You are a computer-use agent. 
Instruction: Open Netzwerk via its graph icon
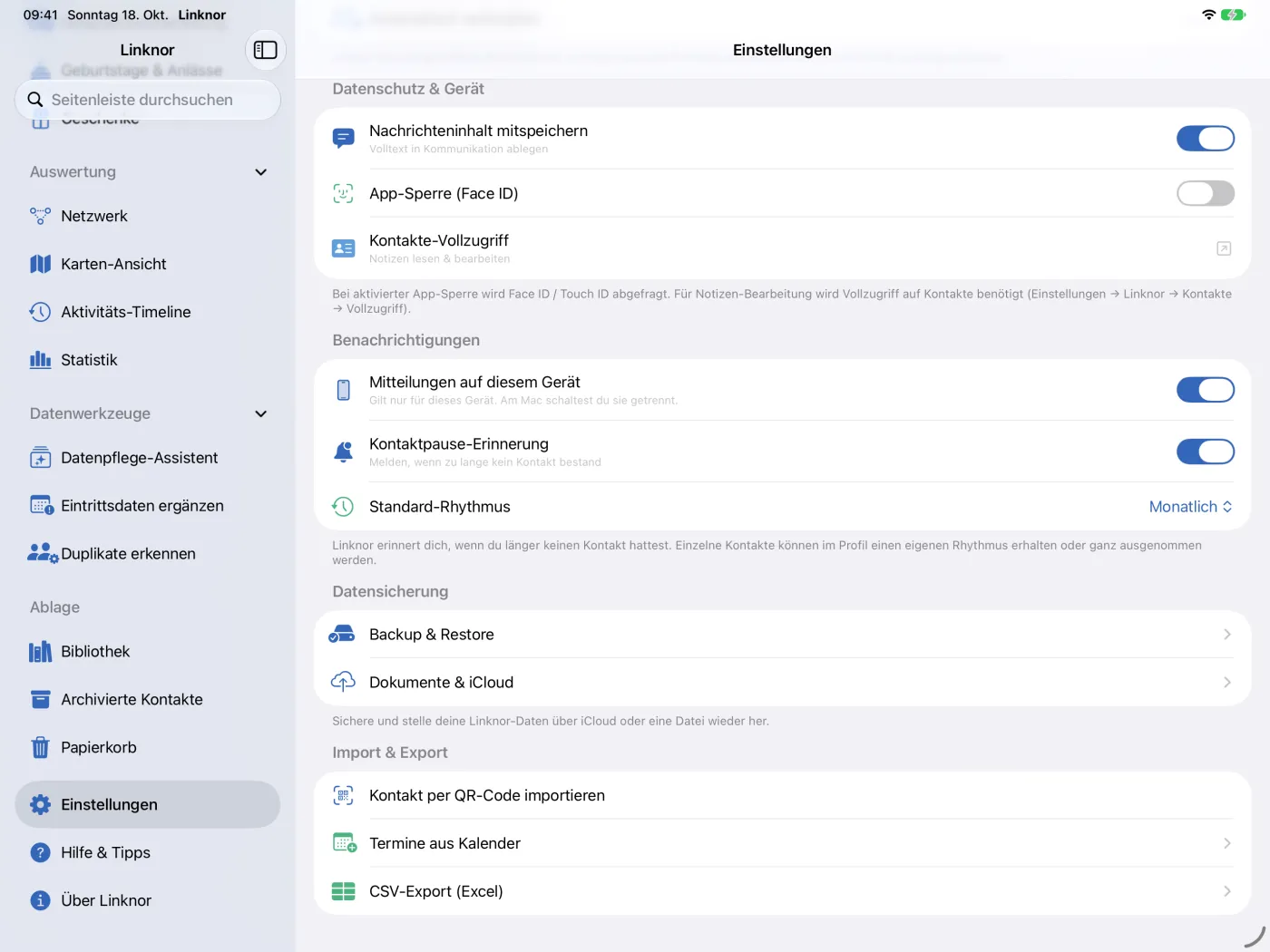tap(40, 216)
